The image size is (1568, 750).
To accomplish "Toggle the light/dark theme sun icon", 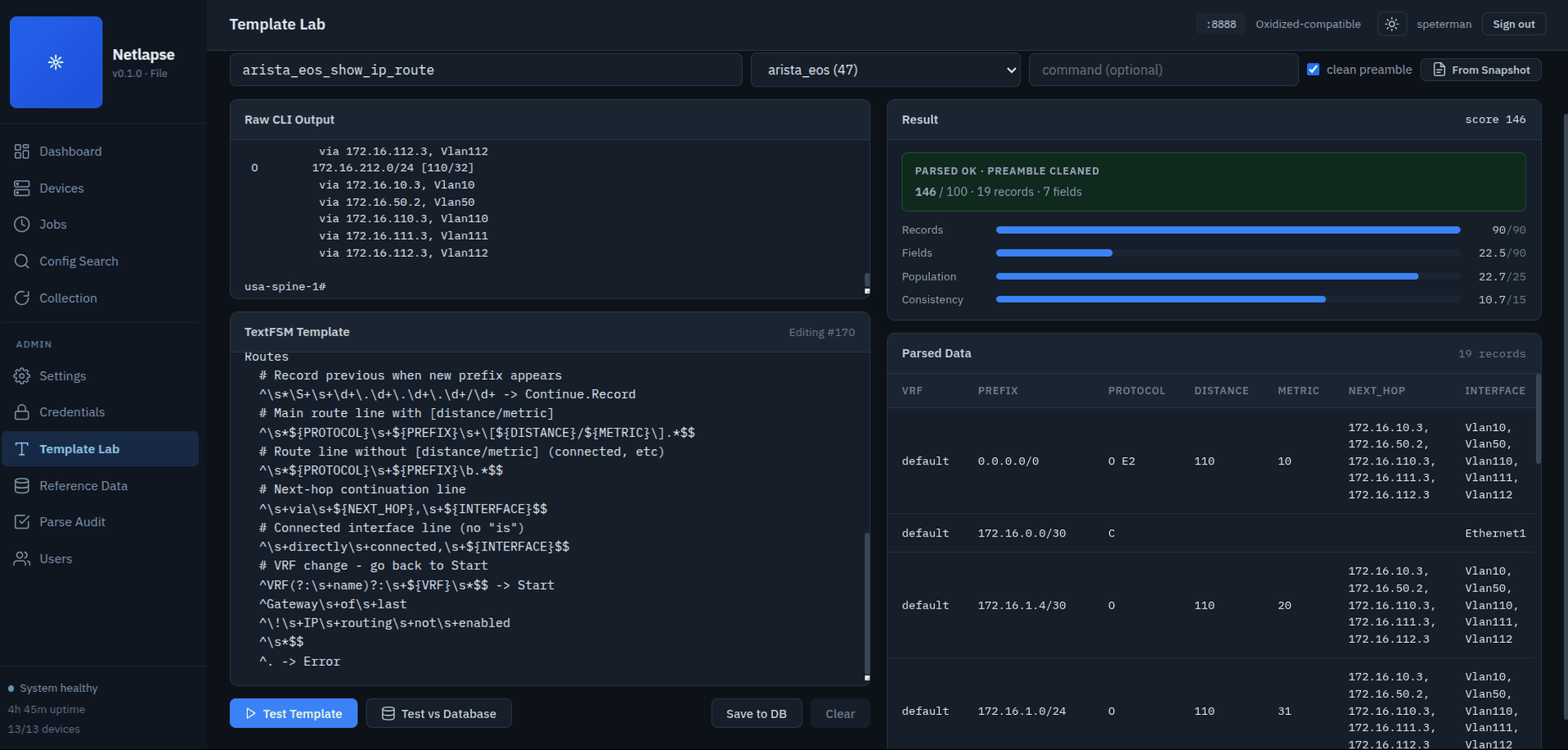I will coord(1391,25).
